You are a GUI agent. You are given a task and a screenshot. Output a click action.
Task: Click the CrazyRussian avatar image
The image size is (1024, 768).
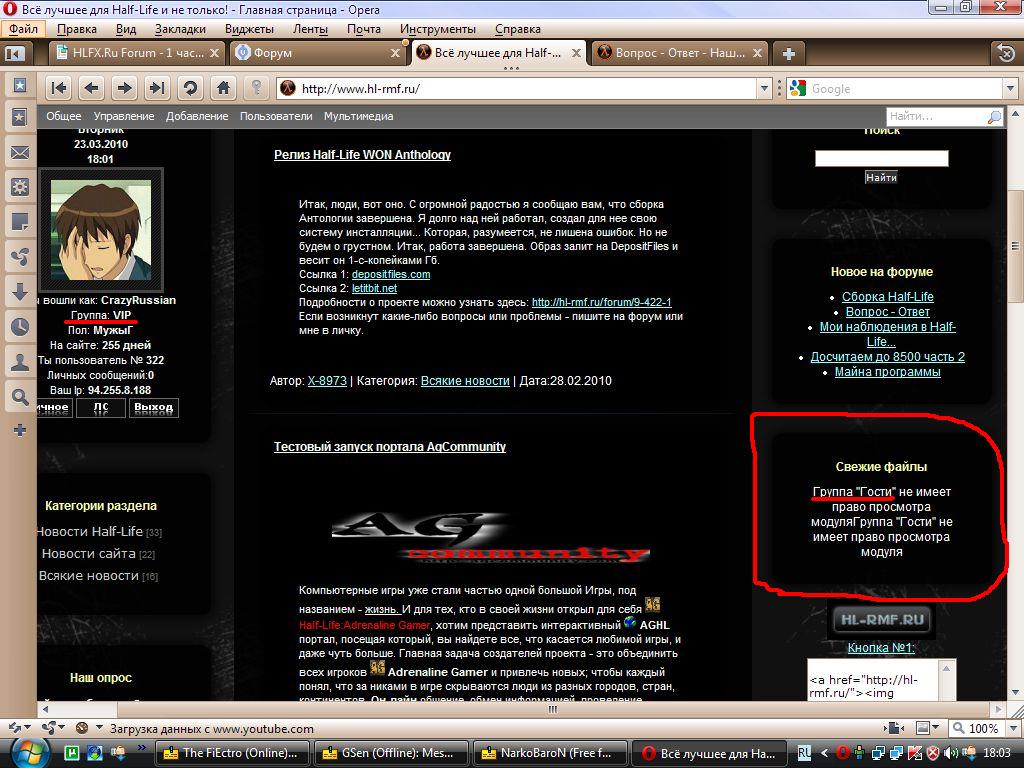[x=101, y=230]
